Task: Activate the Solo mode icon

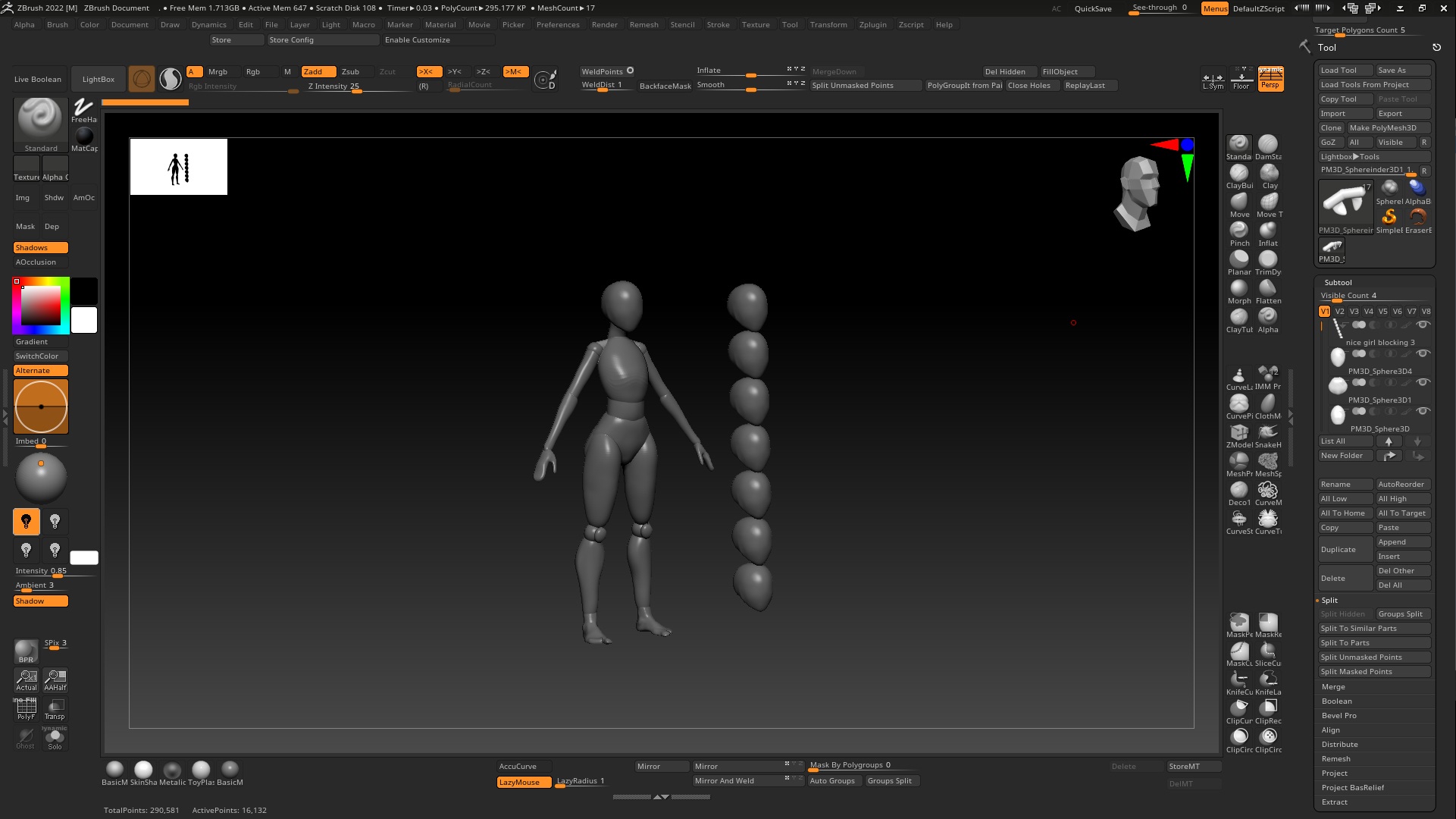Action: tap(55, 737)
